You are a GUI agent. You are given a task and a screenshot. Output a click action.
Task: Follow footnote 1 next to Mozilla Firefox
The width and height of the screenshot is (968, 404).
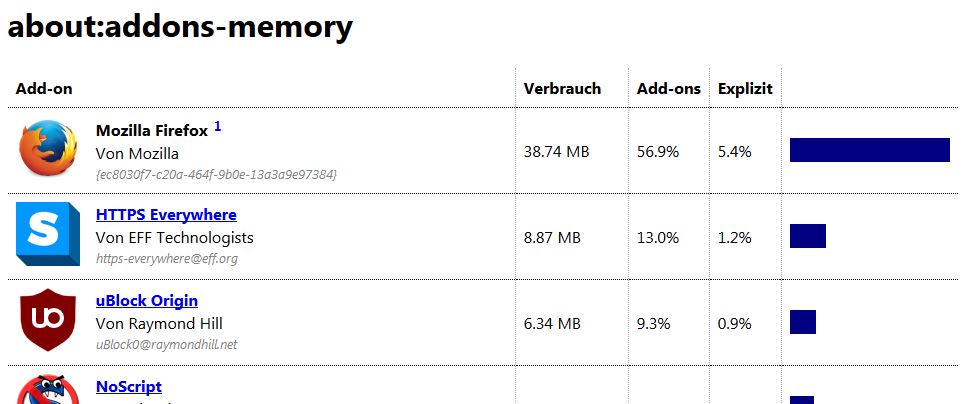point(218,127)
